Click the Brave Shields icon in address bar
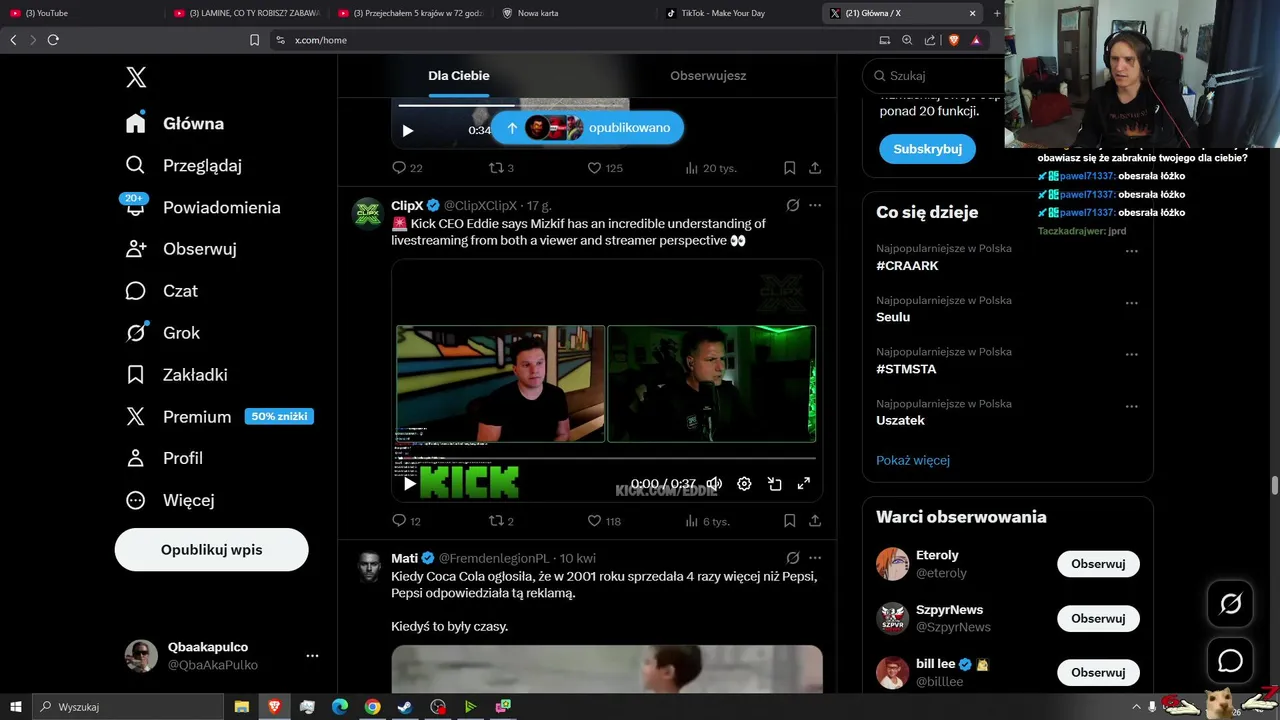 pyautogui.click(x=953, y=40)
